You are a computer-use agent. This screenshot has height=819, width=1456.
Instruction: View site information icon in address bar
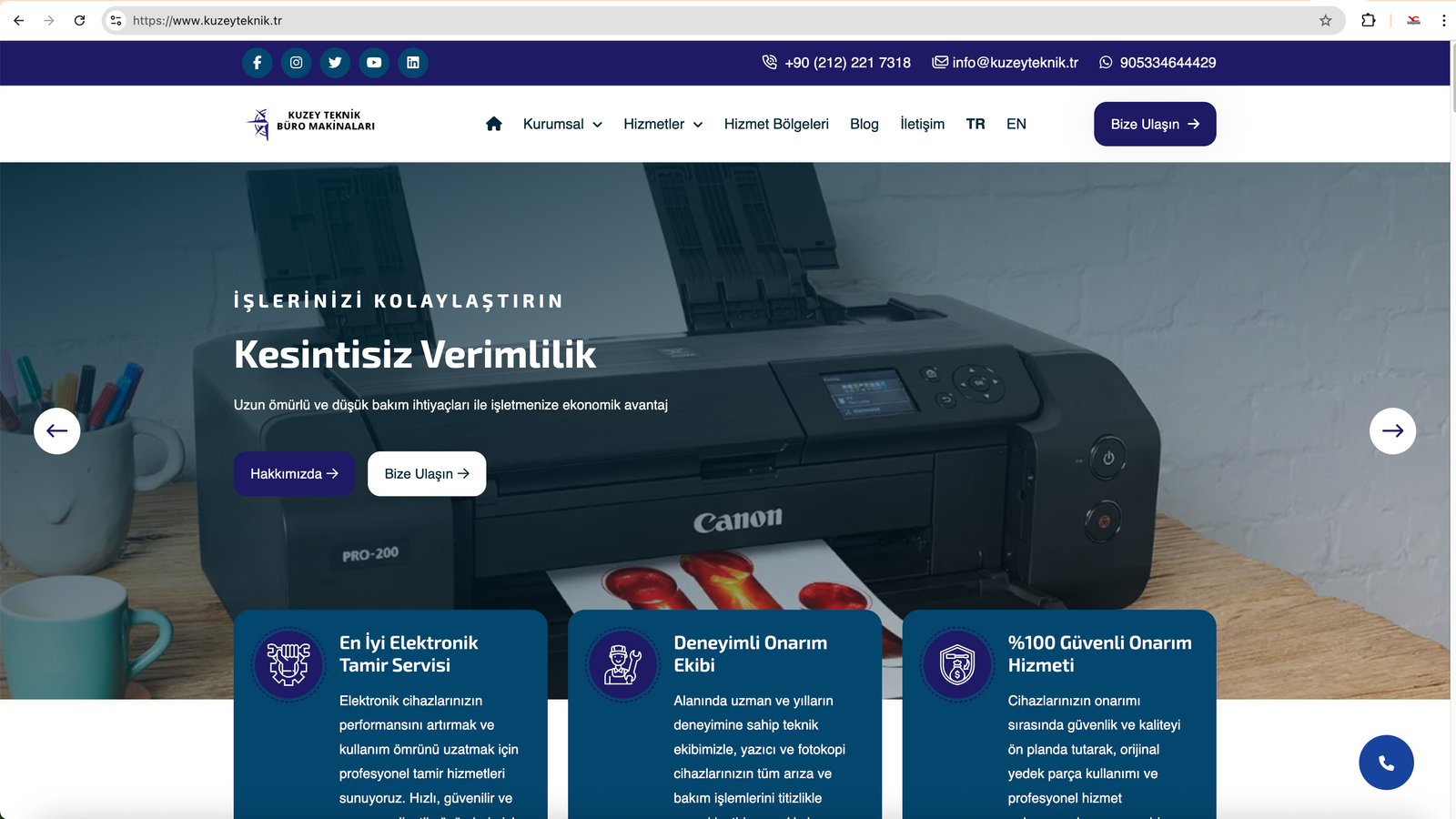tap(116, 20)
